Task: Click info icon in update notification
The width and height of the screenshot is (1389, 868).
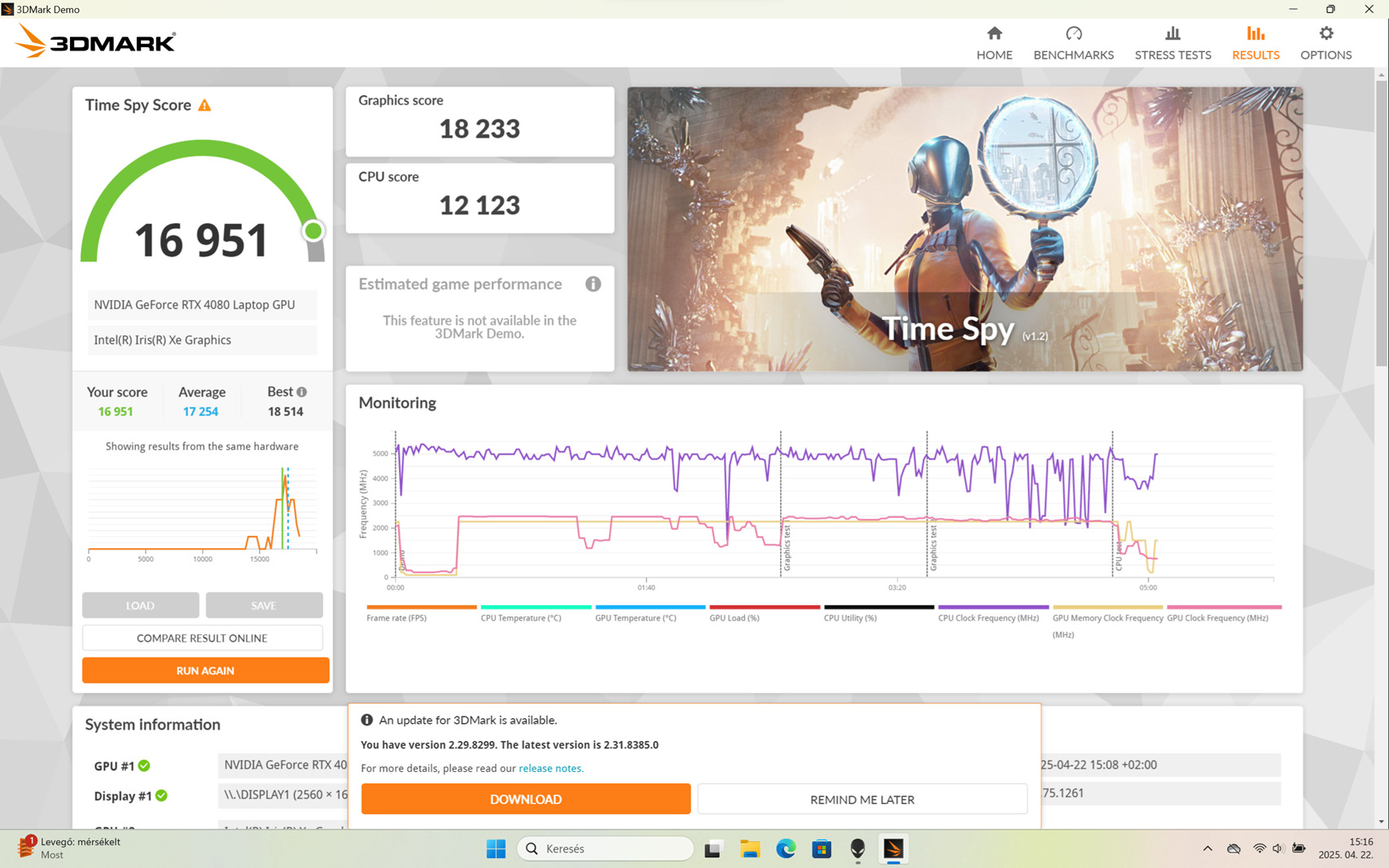Action: 367,720
